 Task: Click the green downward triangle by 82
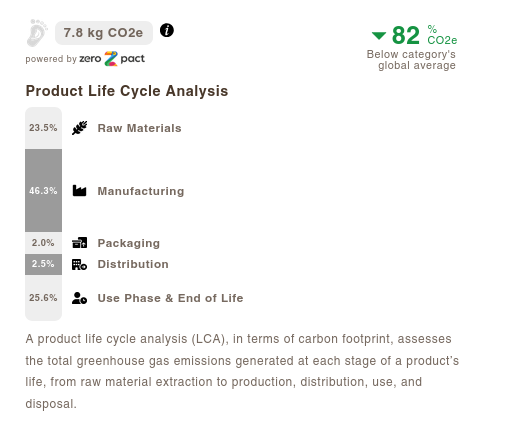point(379,35)
